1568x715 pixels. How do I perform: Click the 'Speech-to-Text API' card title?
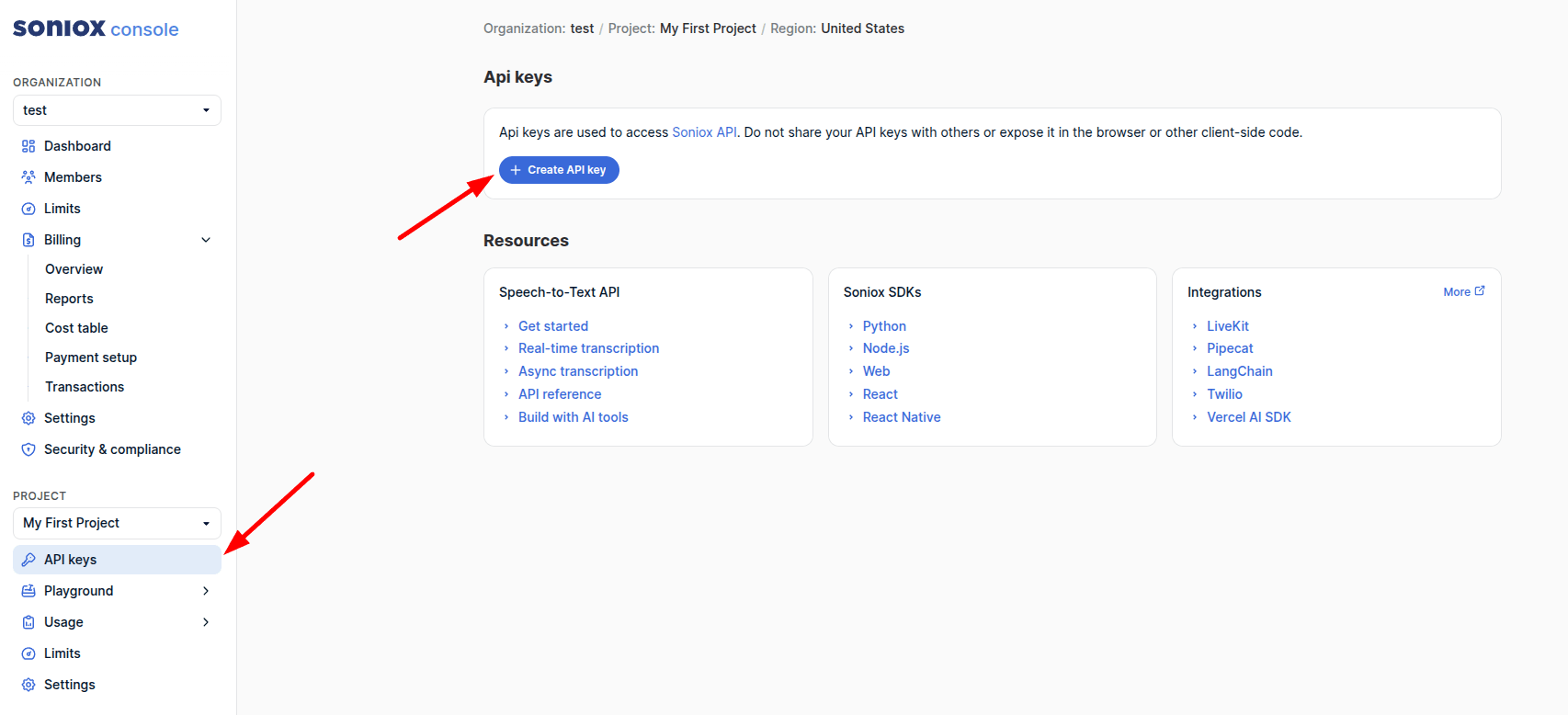[x=559, y=292]
